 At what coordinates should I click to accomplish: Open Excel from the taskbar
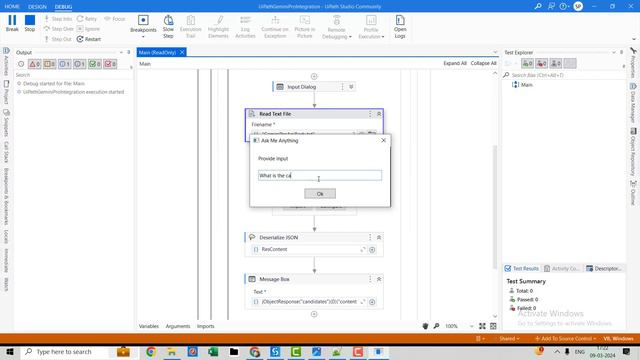[x=213, y=352]
